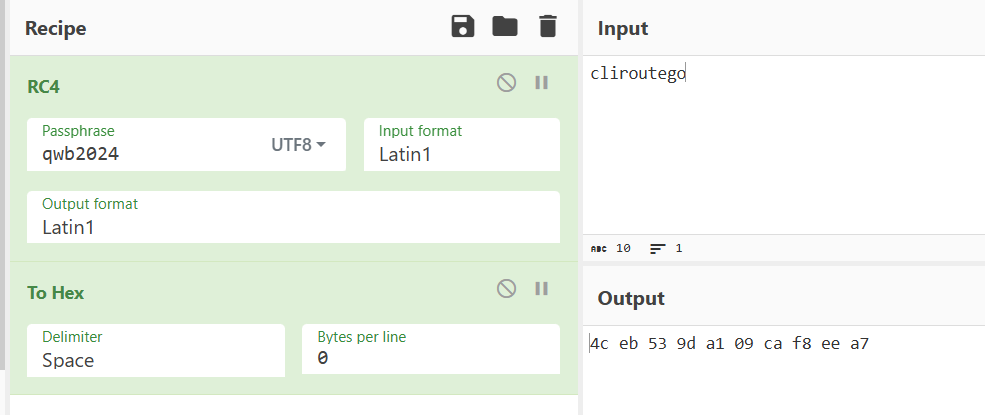
Task: Disable the RC4 operation
Action: [507, 83]
